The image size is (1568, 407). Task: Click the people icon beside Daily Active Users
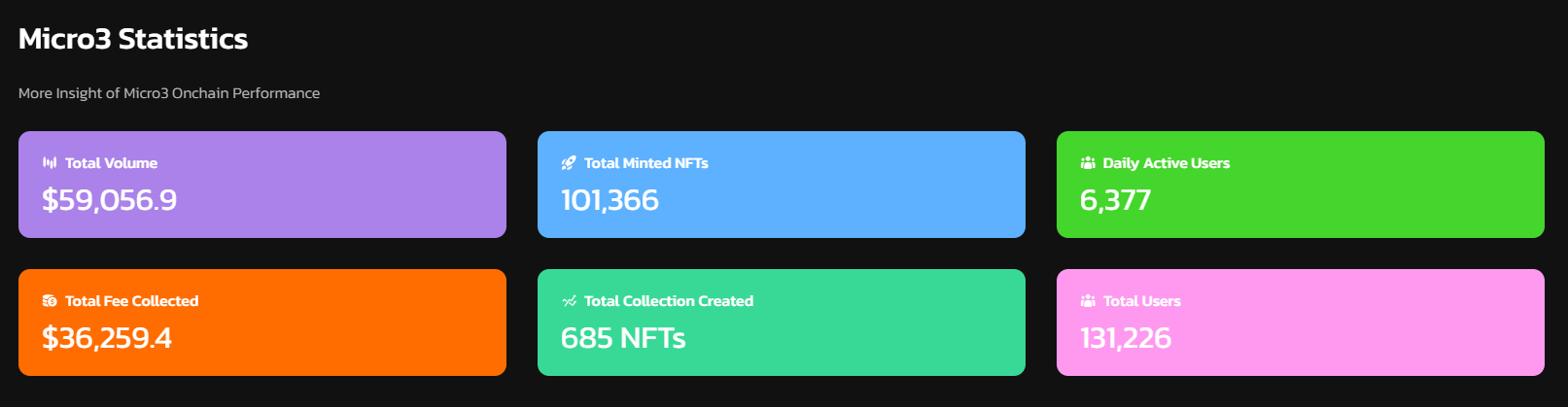[x=1088, y=163]
